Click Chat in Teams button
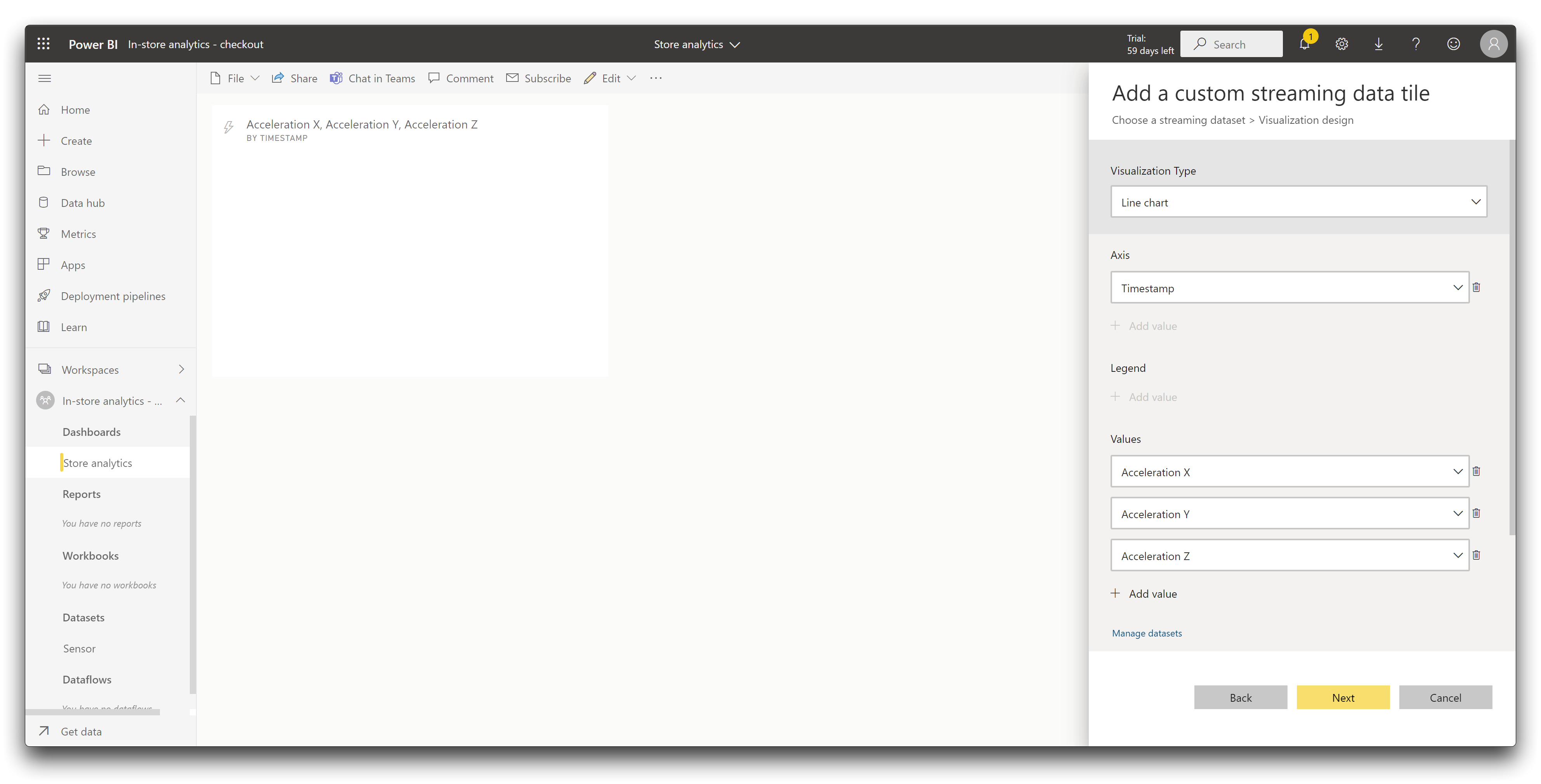The image size is (1541, 784). [x=372, y=78]
